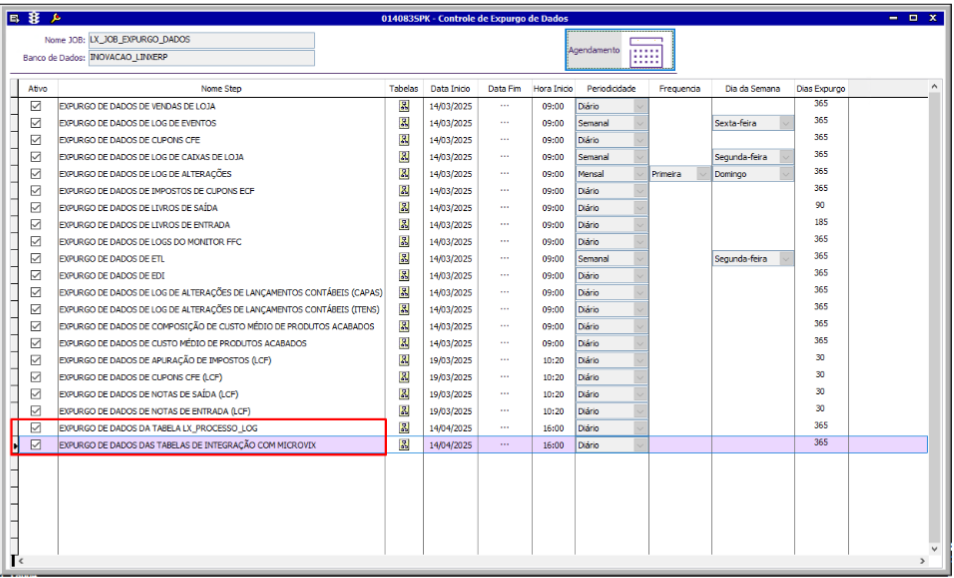This screenshot has height=578, width=954.
Task: Open Tabelas icon for DADOS DE EDI row
Action: pos(404,276)
